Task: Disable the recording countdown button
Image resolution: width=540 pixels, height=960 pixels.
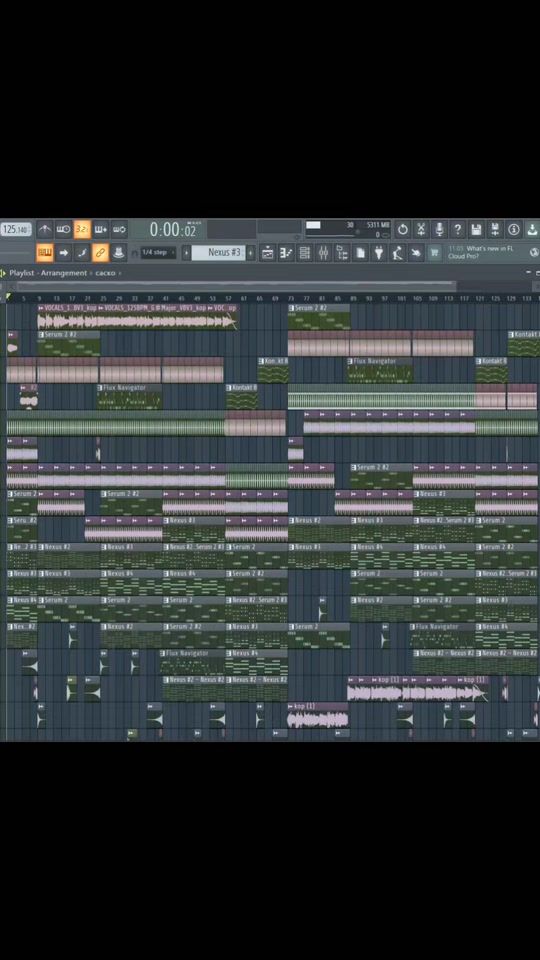Action: tap(82, 230)
